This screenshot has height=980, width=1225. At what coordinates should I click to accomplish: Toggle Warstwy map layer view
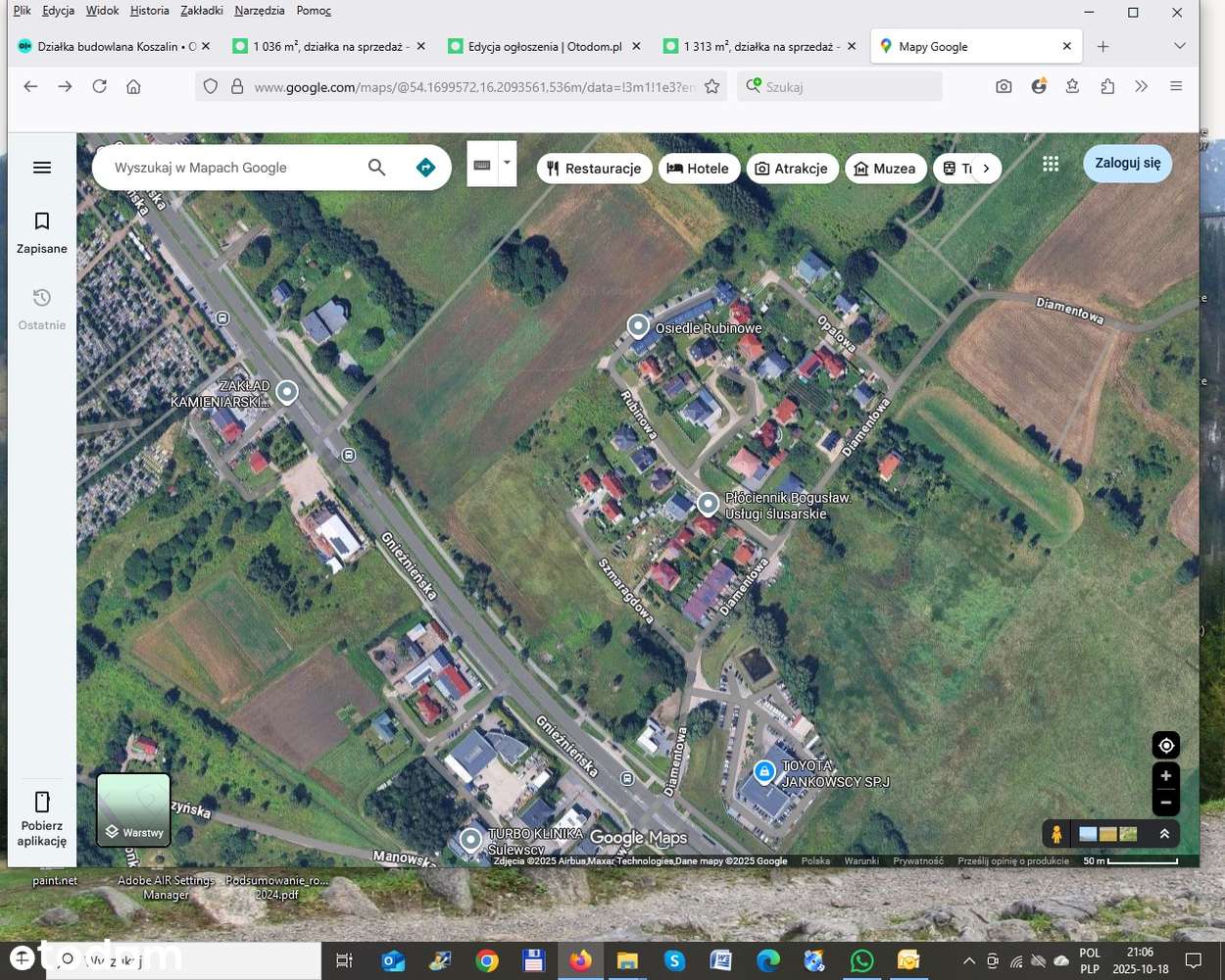(134, 810)
